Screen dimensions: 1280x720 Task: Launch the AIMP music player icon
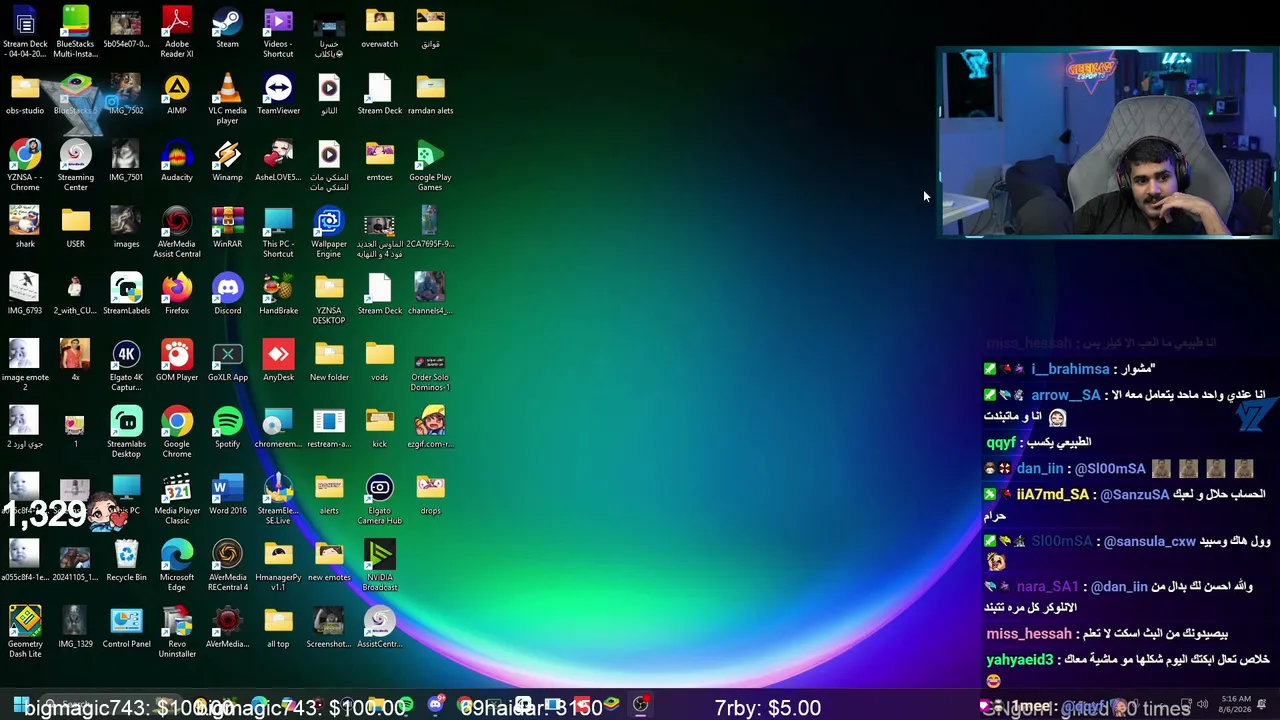(177, 94)
